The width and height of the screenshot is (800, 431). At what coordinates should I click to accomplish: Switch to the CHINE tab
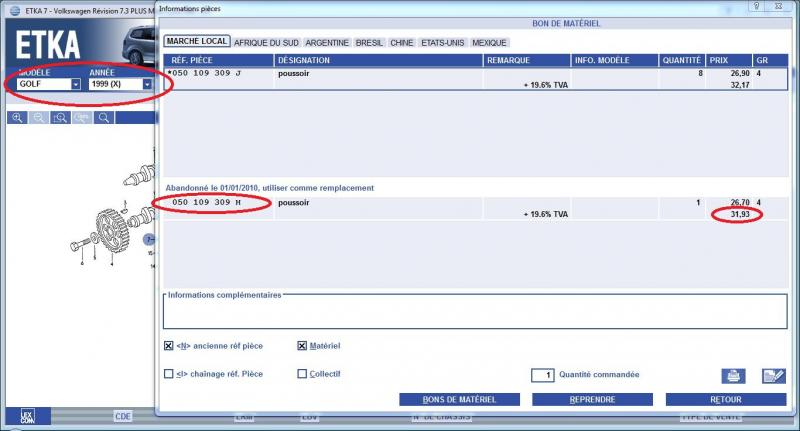402,43
